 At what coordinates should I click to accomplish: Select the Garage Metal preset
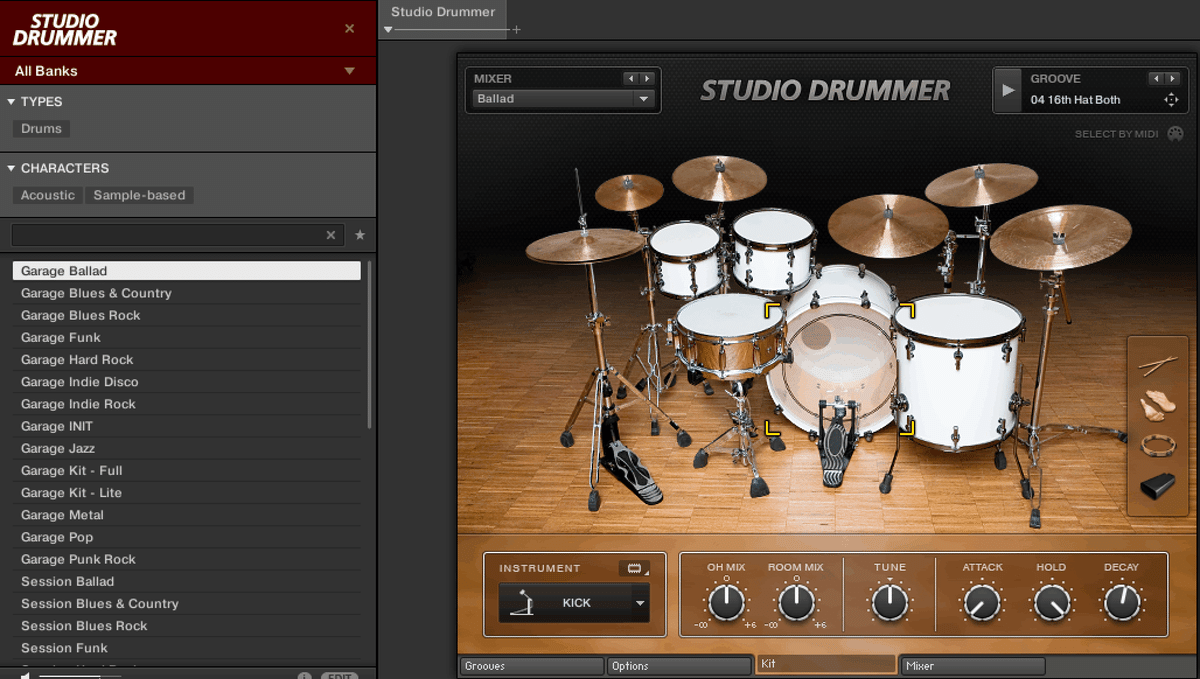coord(187,515)
